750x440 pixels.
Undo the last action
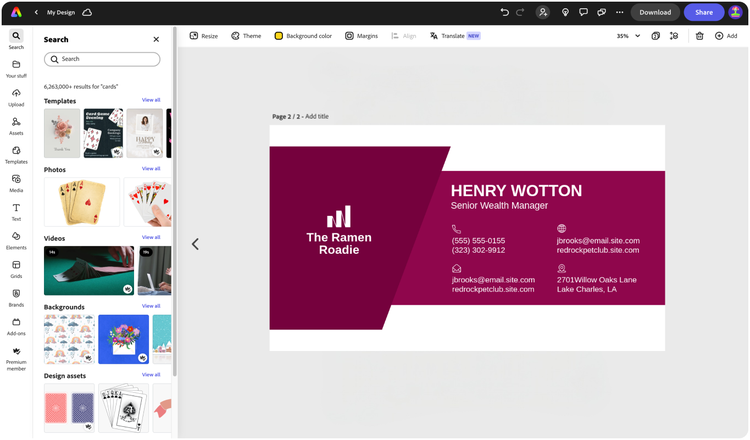505,12
